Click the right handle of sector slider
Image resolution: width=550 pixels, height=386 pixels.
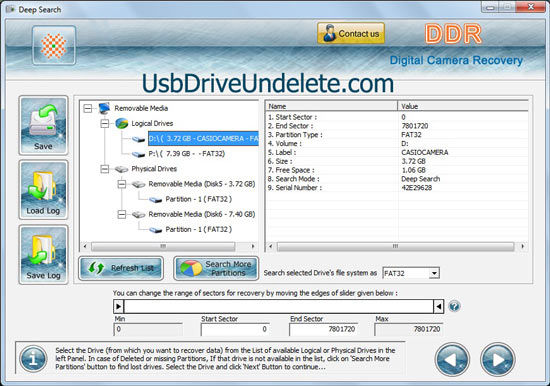[438, 306]
